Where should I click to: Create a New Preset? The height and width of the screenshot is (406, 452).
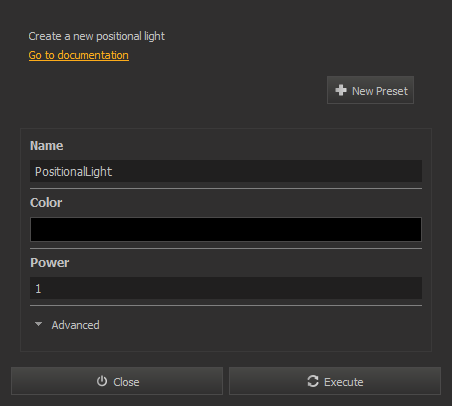pos(370,90)
